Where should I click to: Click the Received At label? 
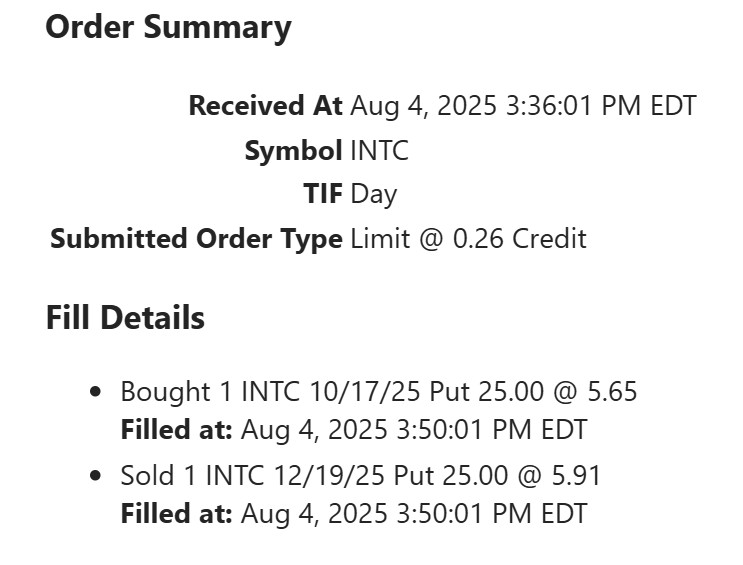coord(265,106)
